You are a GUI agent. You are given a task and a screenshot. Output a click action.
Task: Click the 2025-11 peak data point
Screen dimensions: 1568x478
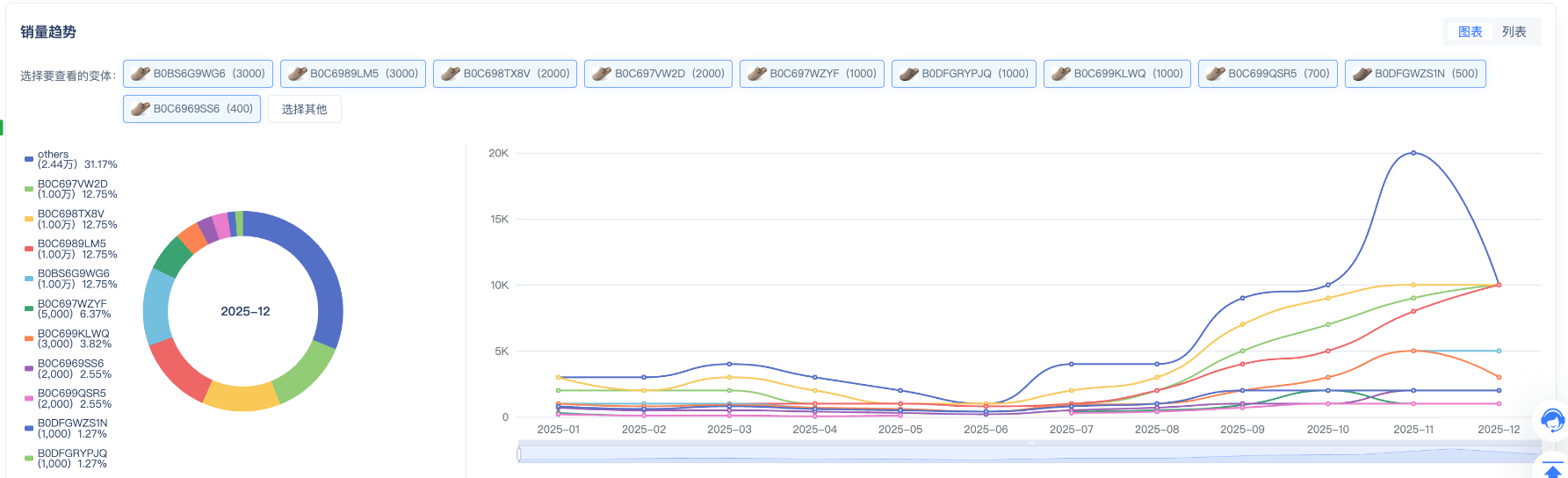pyautogui.click(x=1413, y=153)
